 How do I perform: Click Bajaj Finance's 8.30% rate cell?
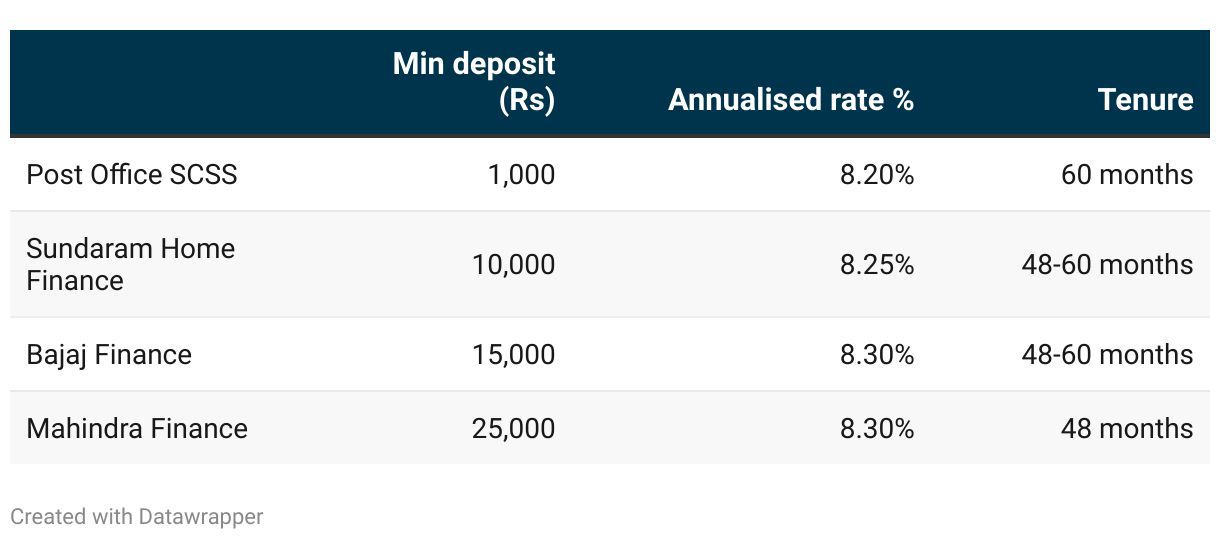pyautogui.click(x=876, y=355)
